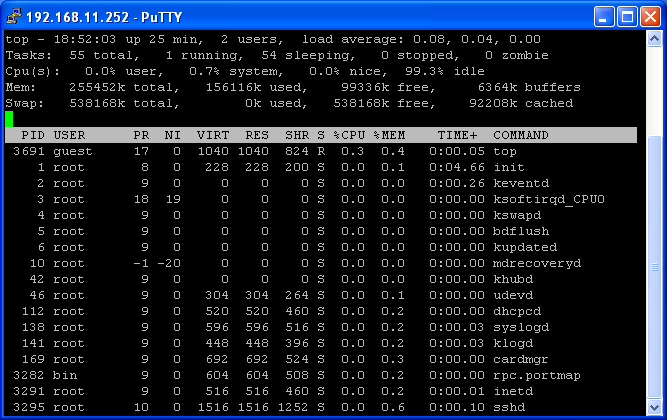Image resolution: width=667 pixels, height=420 pixels.
Task: Click the scrollbar up arrow
Action: tap(655, 38)
